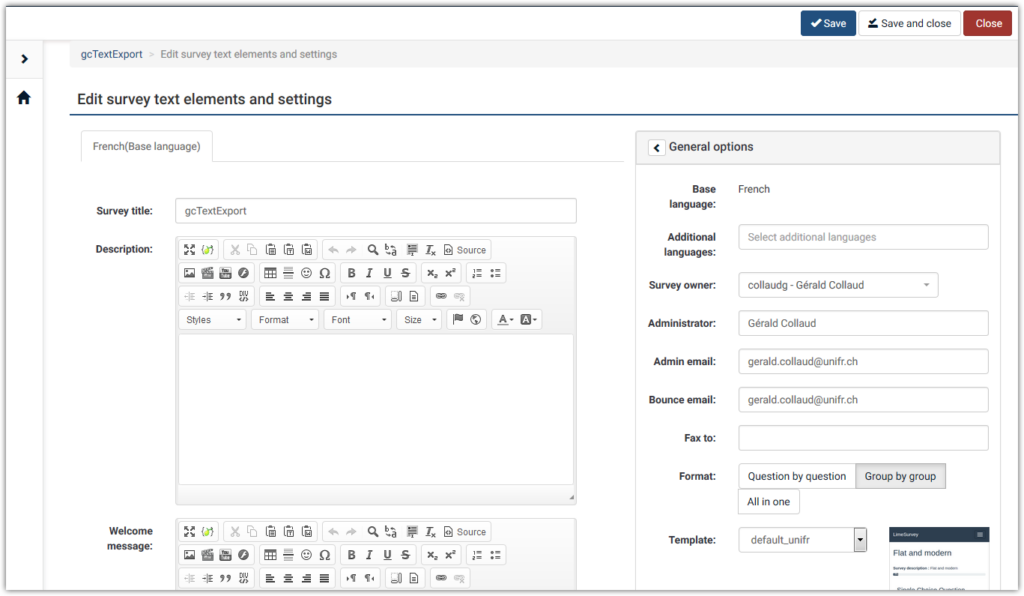
Task: Insert an anchor flag in Description editor
Action: click(x=458, y=319)
